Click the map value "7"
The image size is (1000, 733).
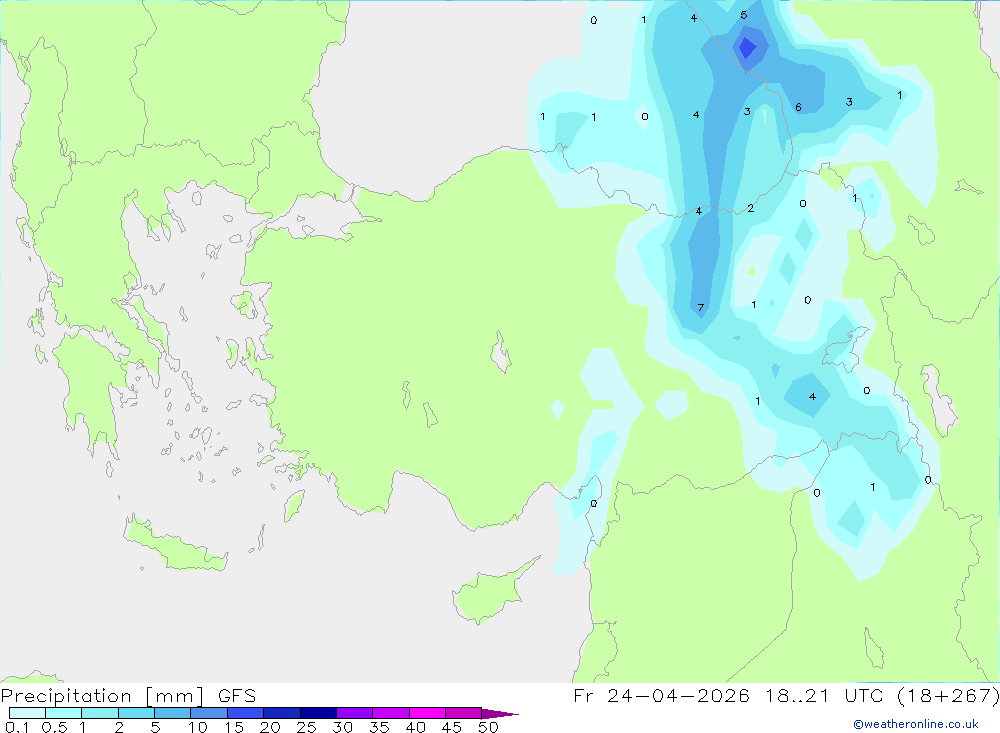(x=700, y=307)
